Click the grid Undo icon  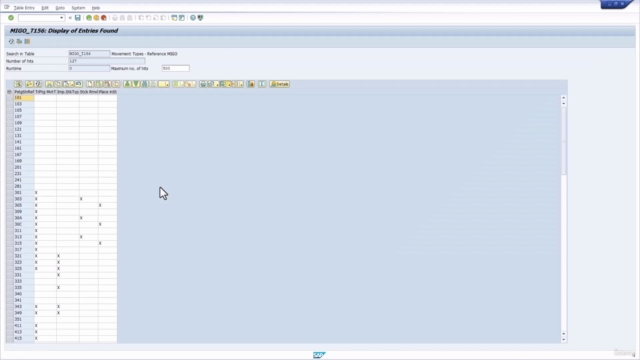coord(79,84)
